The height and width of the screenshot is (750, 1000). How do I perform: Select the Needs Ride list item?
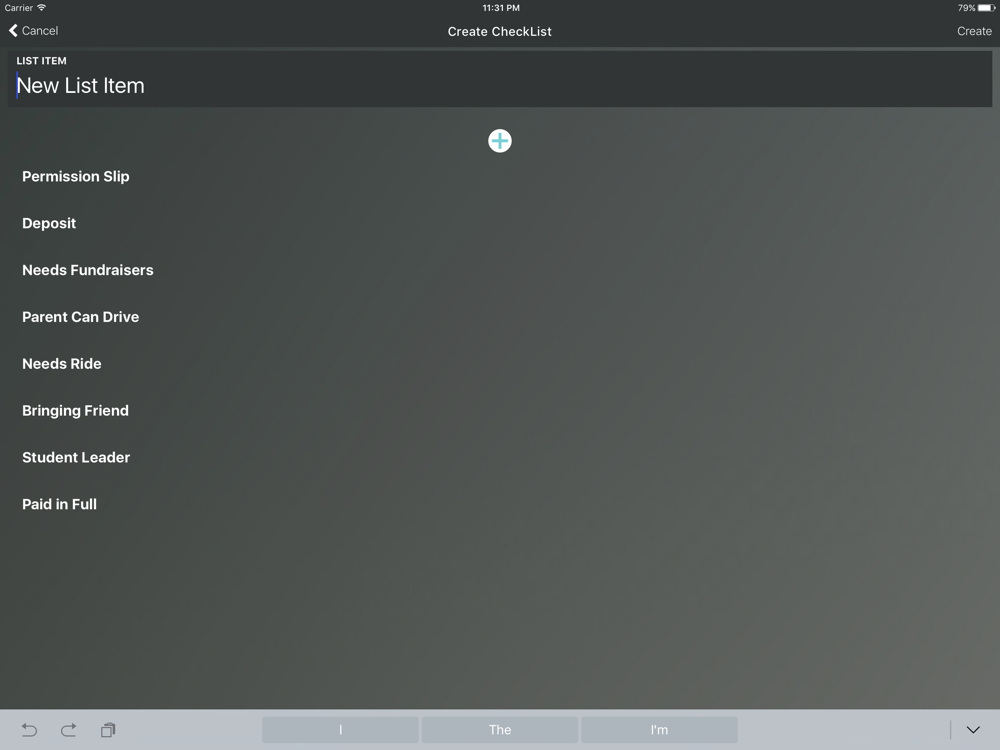(x=62, y=364)
